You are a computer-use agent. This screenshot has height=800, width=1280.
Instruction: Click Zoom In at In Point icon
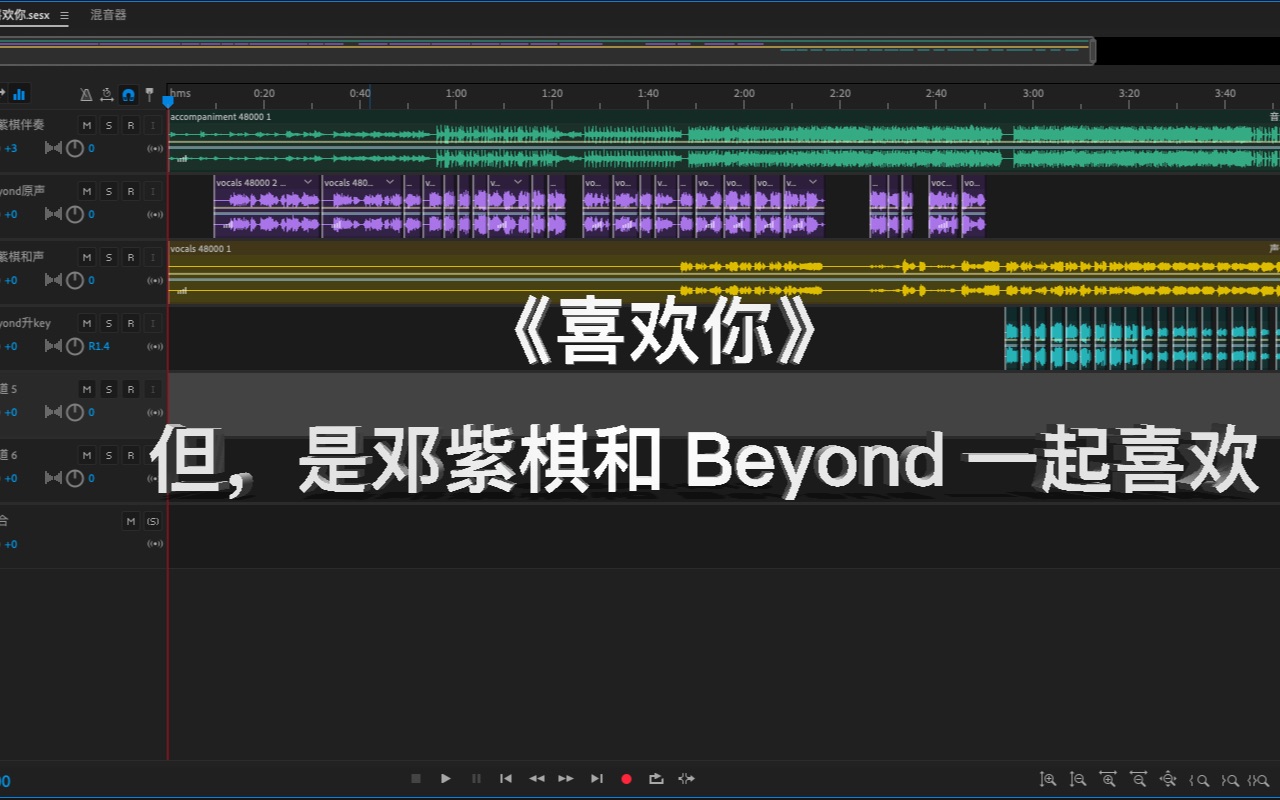point(1201,779)
